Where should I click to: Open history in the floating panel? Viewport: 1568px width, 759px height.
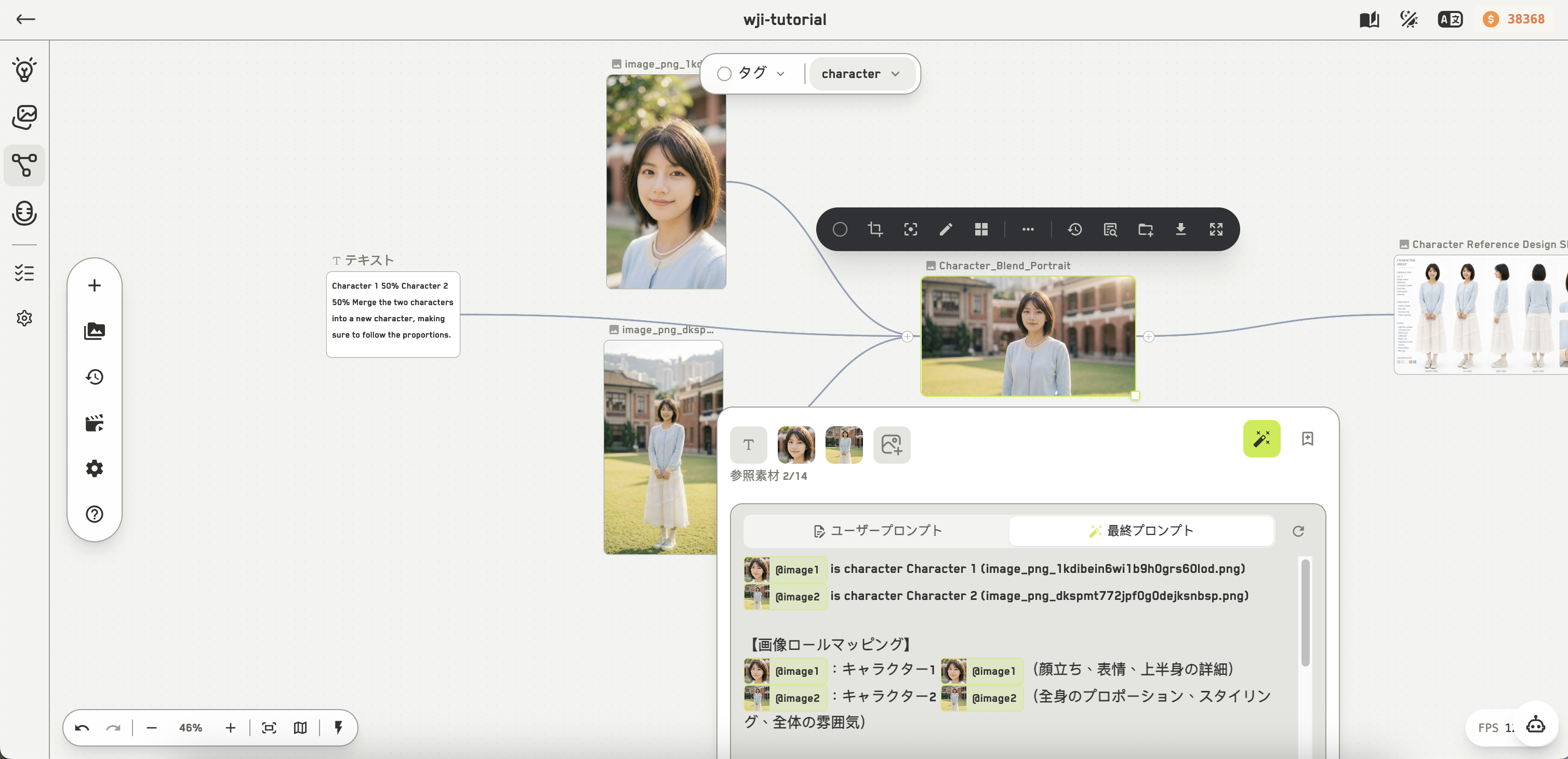click(95, 377)
